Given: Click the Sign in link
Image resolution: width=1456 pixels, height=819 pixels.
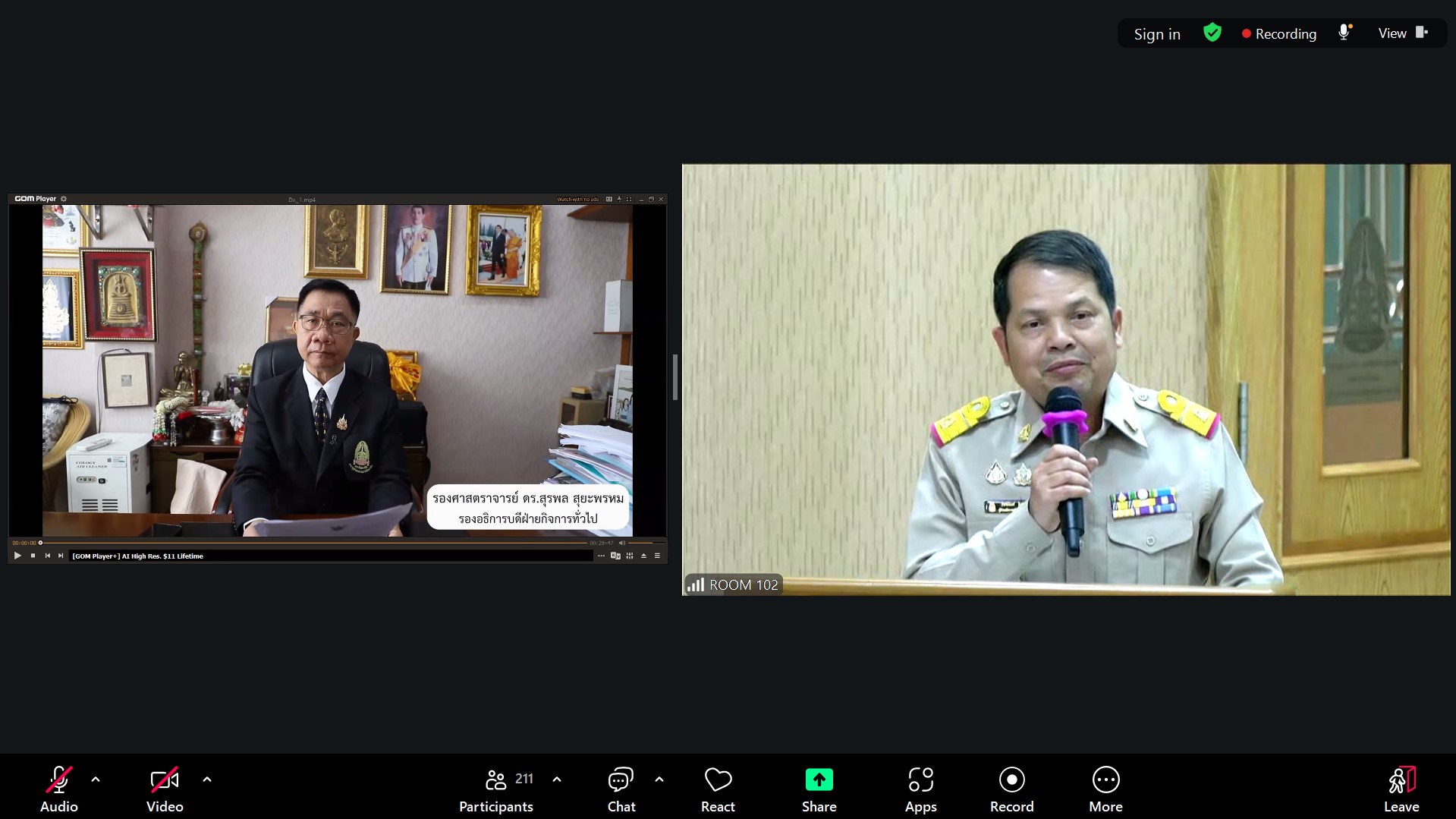Looking at the screenshot, I should coord(1157,34).
